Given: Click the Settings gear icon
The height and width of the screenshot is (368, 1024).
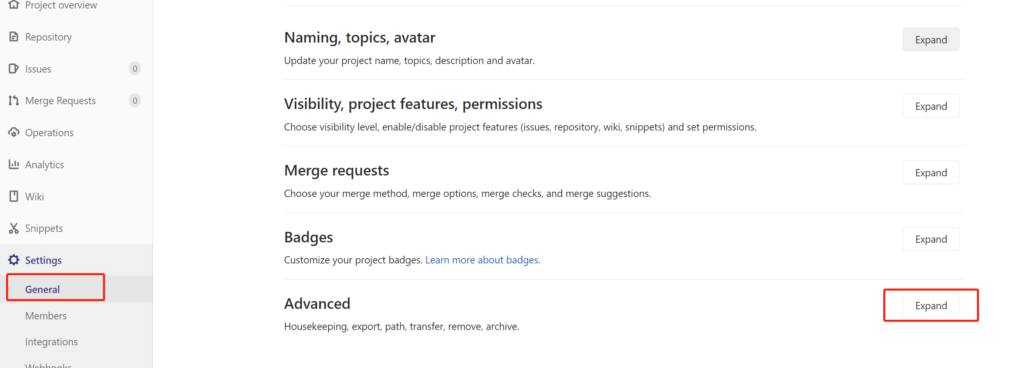Looking at the screenshot, I should click(x=14, y=260).
